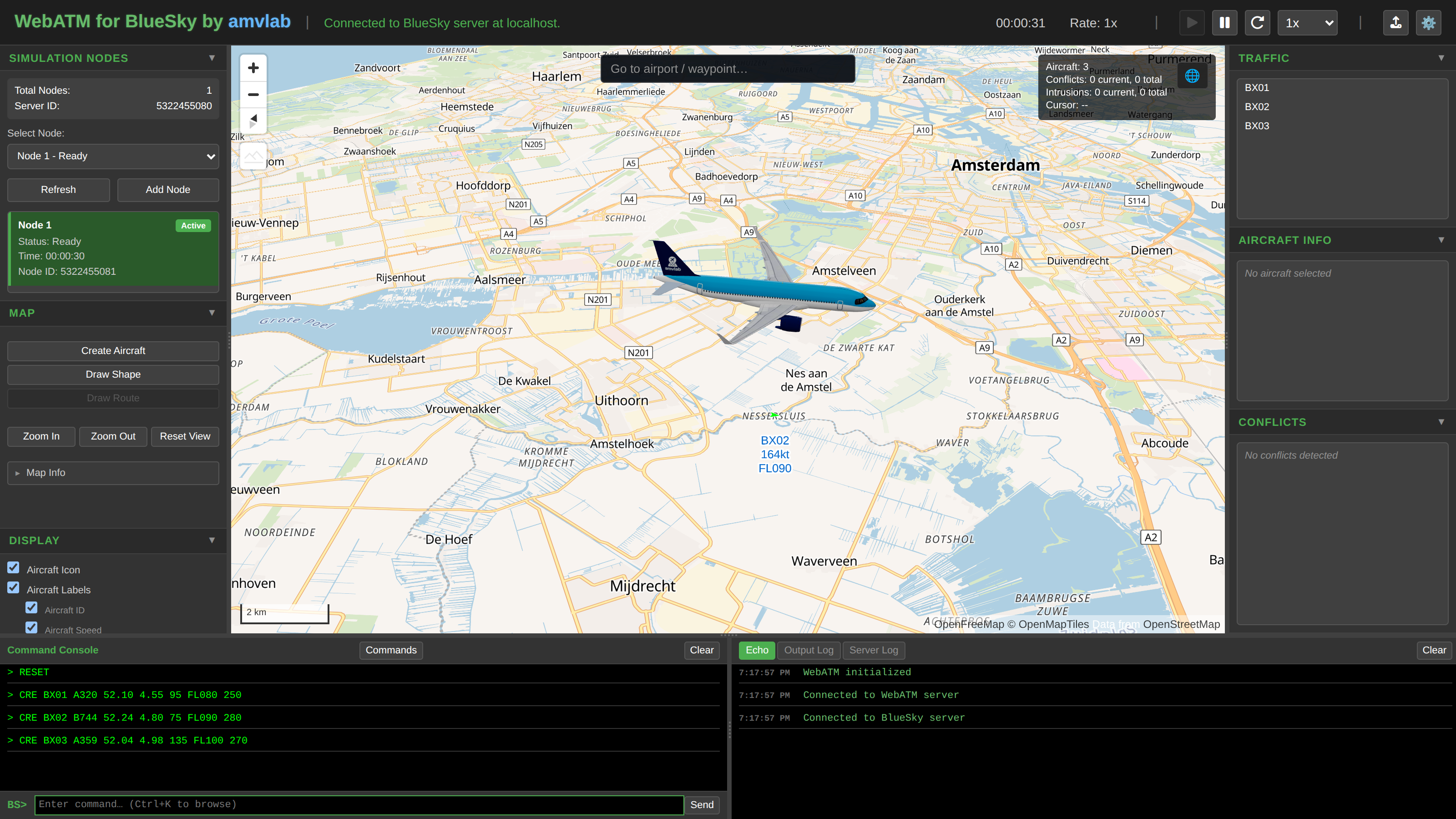Viewport: 1456px width, 819px height.
Task: Click the map zoom-in plus icon
Action: [x=253, y=68]
